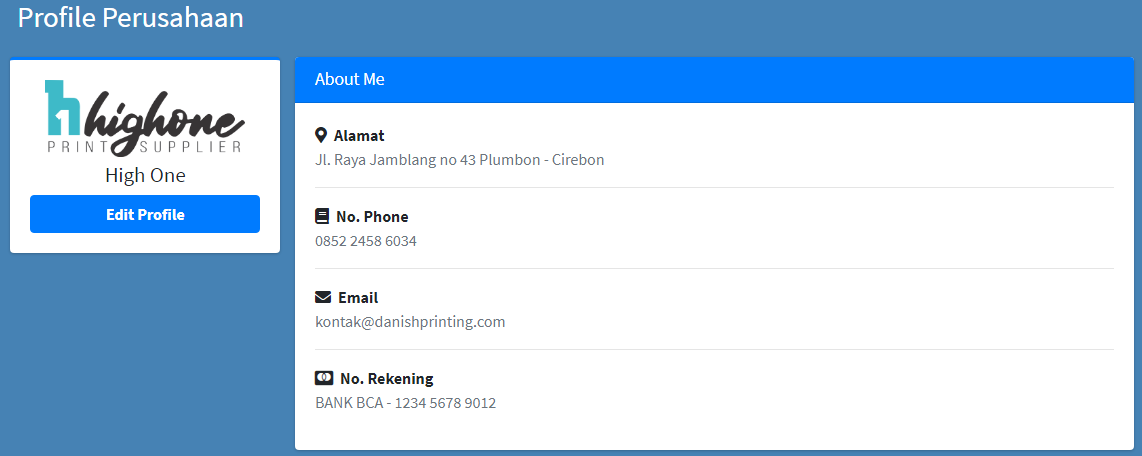Click the phone book icon beside No. Phone
The image size is (1142, 456).
(322, 216)
